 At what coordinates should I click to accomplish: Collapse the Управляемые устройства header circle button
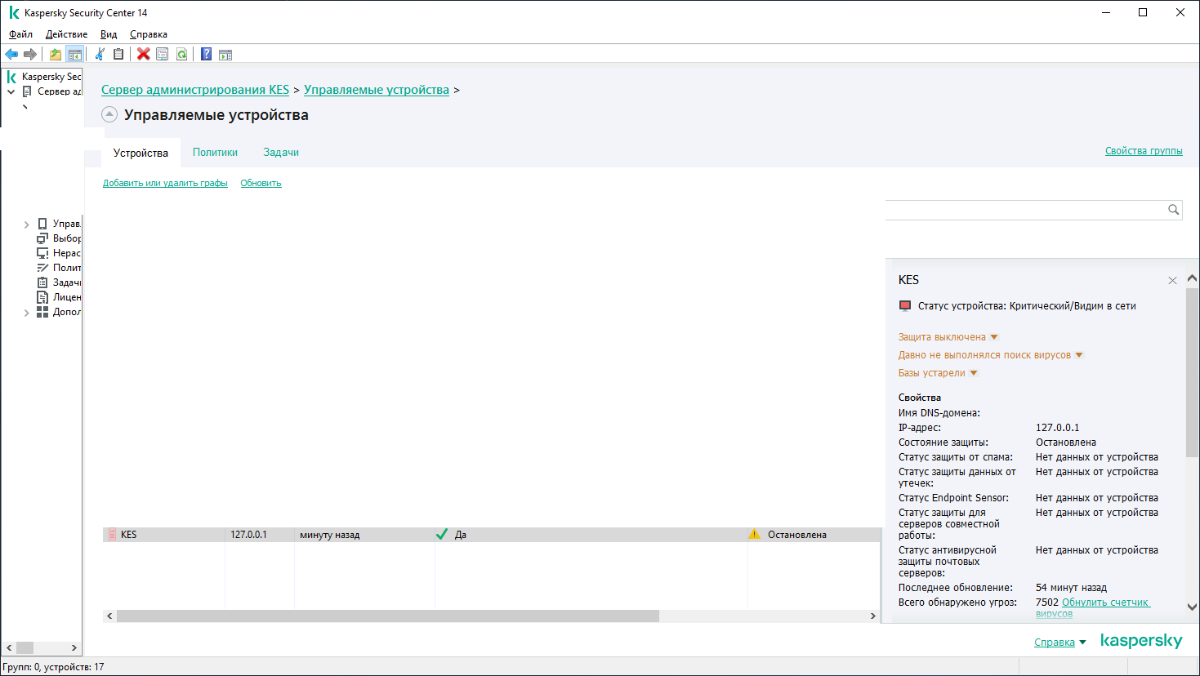tap(110, 115)
